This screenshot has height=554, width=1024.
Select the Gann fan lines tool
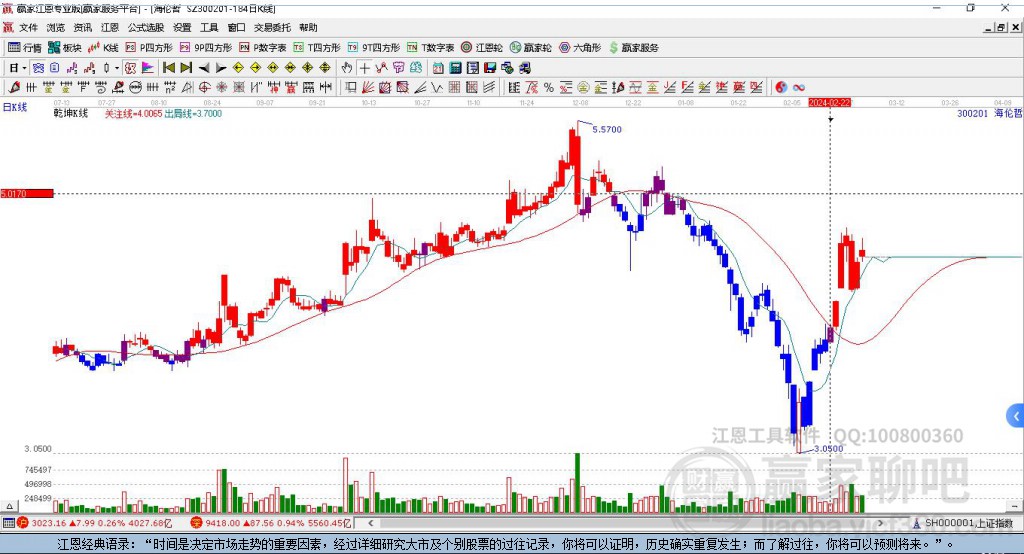368,88
